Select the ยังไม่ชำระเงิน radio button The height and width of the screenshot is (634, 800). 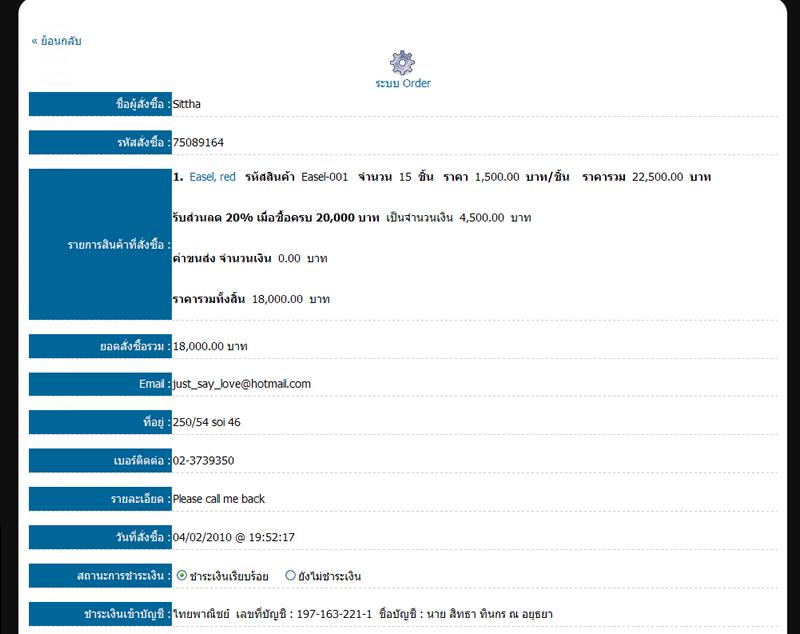pos(291,576)
